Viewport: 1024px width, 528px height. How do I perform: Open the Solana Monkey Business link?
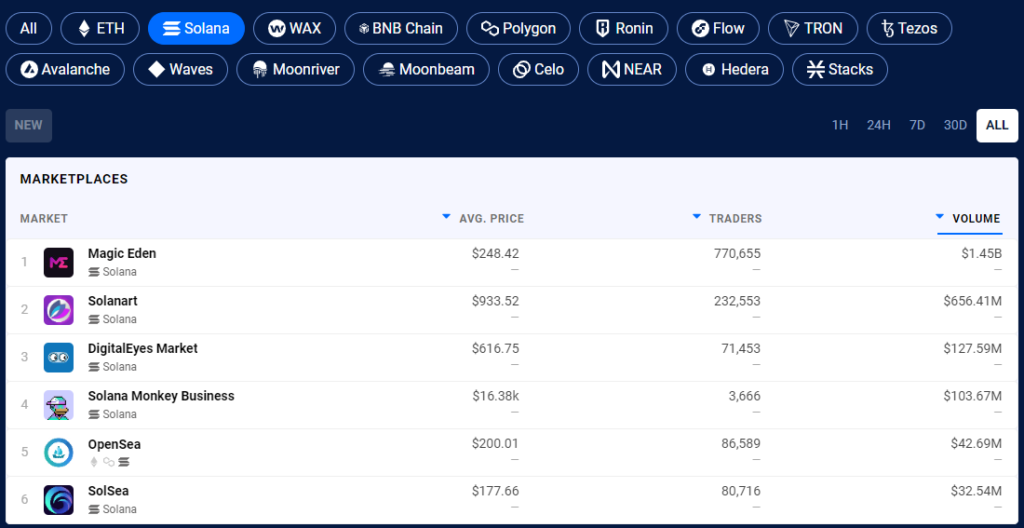pyautogui.click(x=161, y=396)
